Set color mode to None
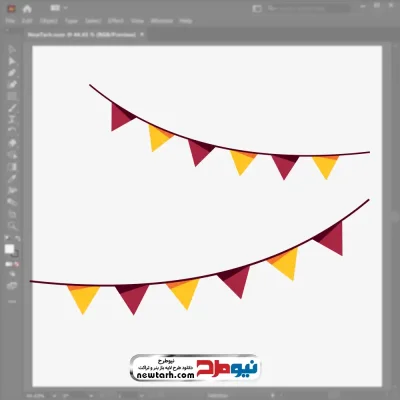400x400 pixels. pyautogui.click(x=17, y=264)
